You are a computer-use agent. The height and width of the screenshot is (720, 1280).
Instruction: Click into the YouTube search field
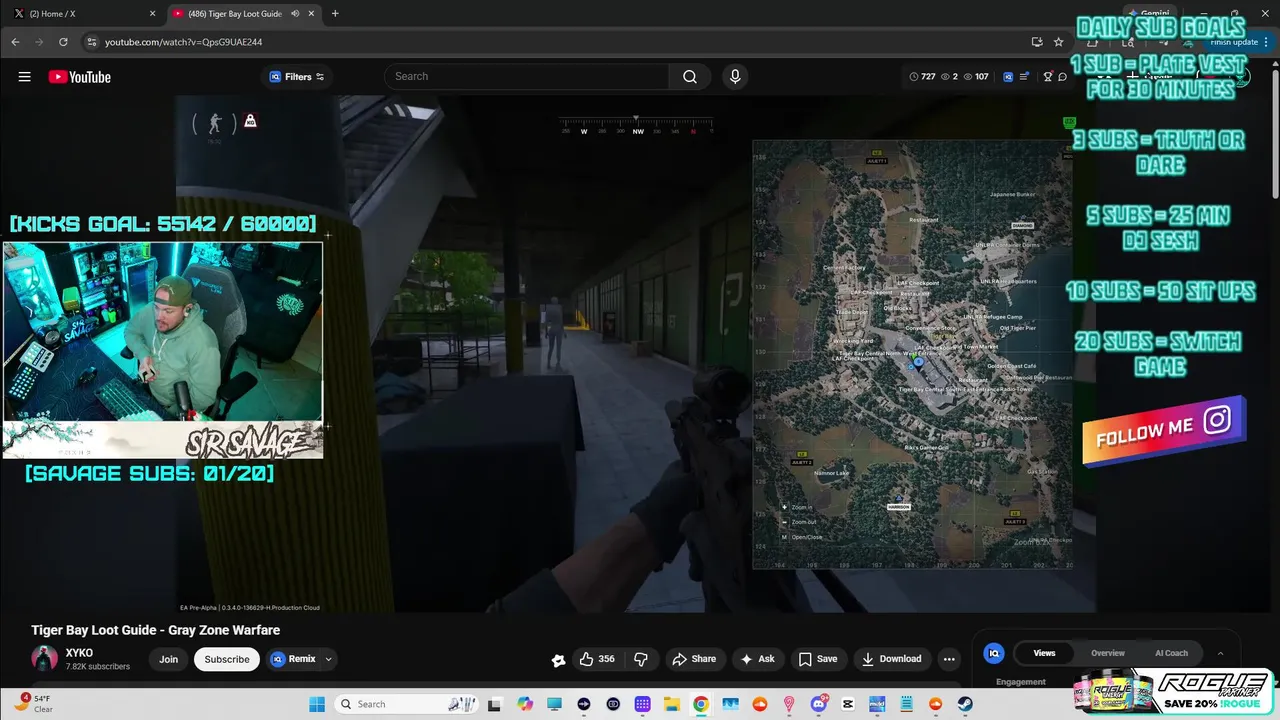[527, 77]
